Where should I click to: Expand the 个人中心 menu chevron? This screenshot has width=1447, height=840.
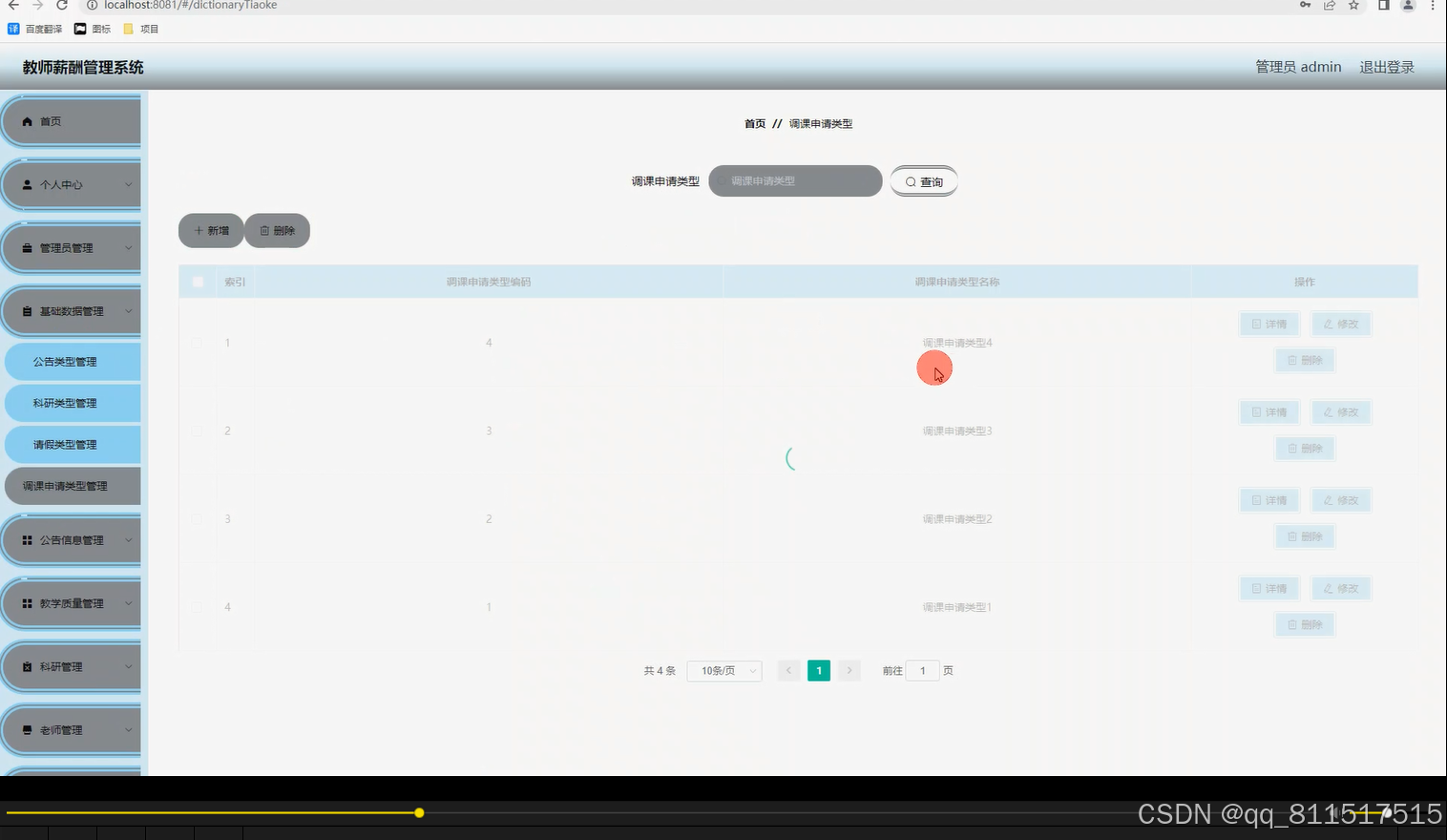pos(129,185)
